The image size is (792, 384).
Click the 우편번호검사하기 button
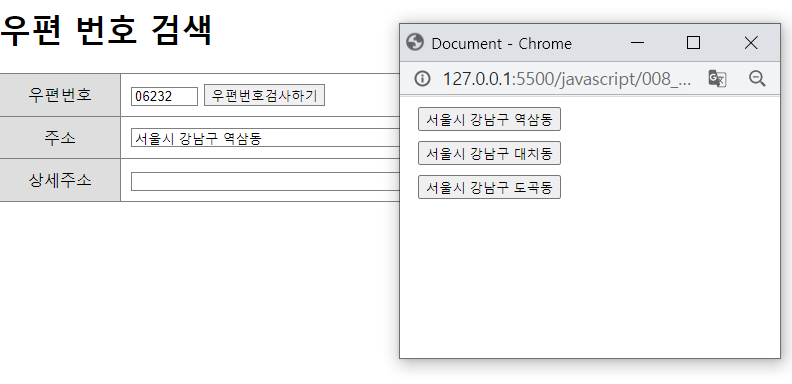(x=264, y=95)
